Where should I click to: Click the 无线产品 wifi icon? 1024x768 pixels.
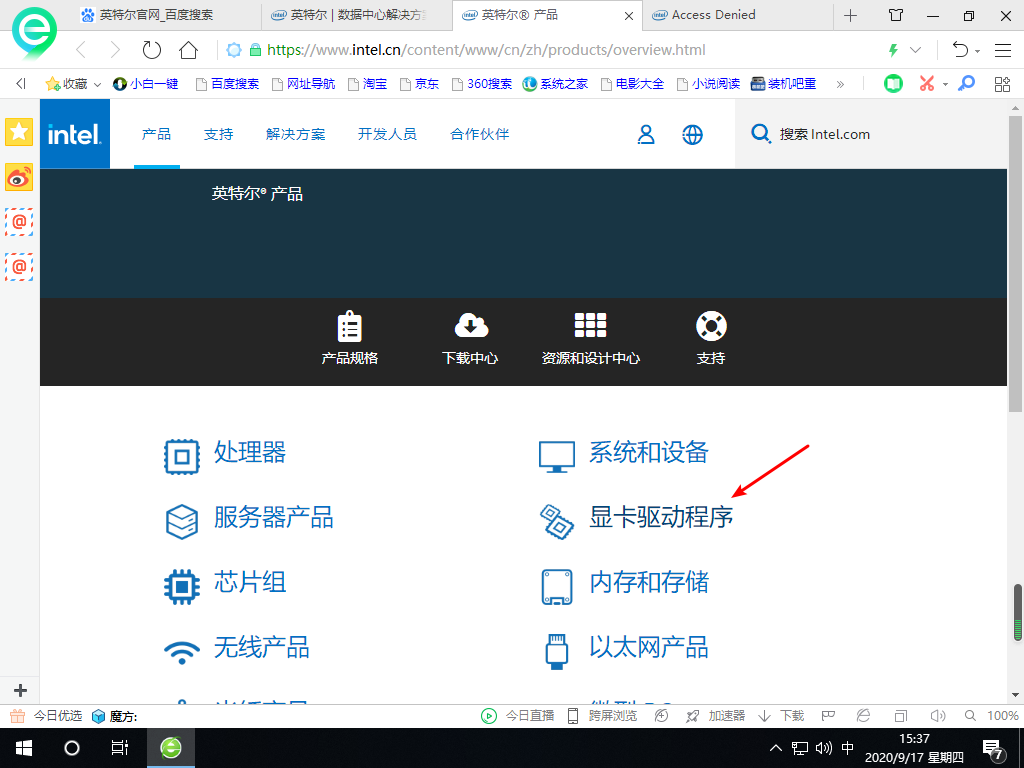click(x=182, y=651)
